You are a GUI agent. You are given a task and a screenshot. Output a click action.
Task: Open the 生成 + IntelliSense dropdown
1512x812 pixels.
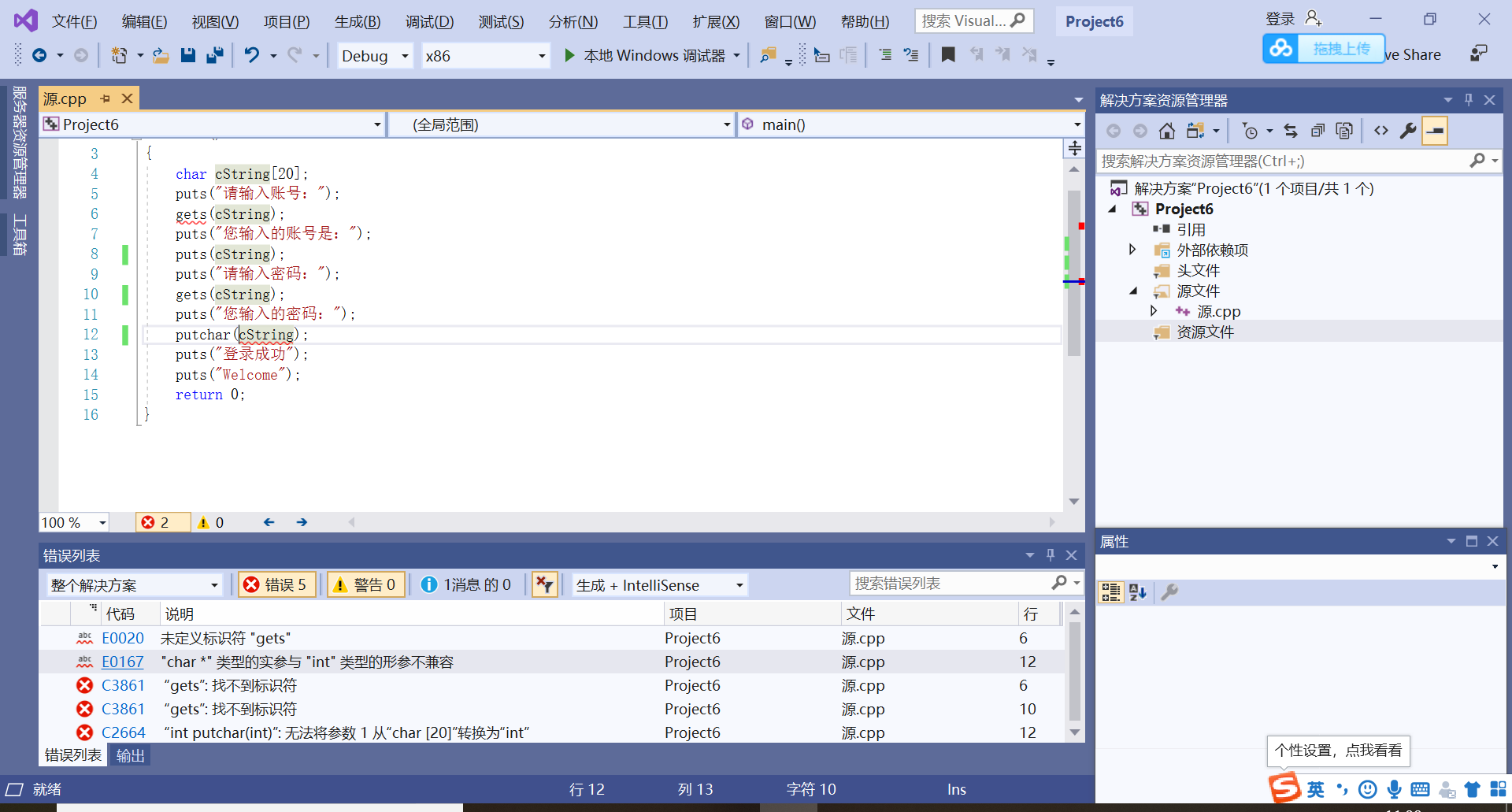pos(659,585)
